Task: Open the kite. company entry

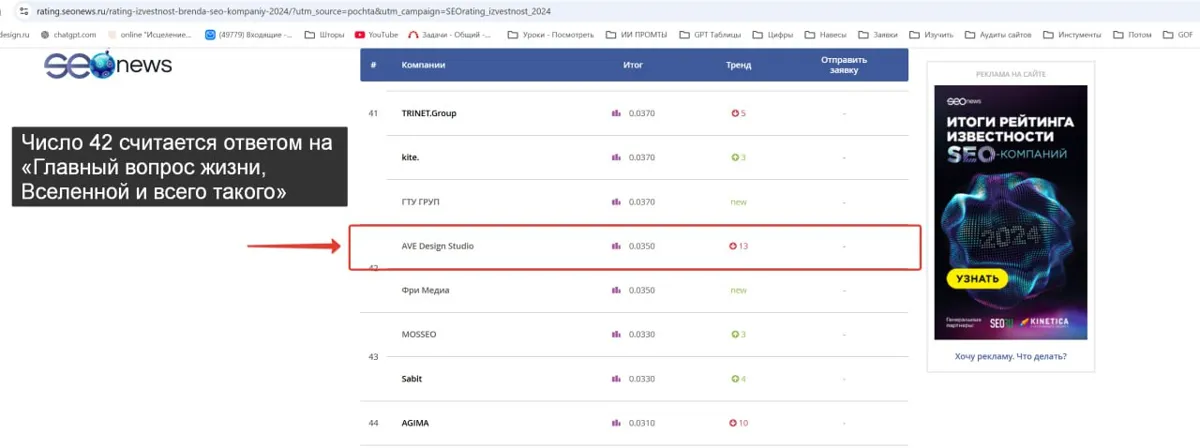Action: (411, 157)
